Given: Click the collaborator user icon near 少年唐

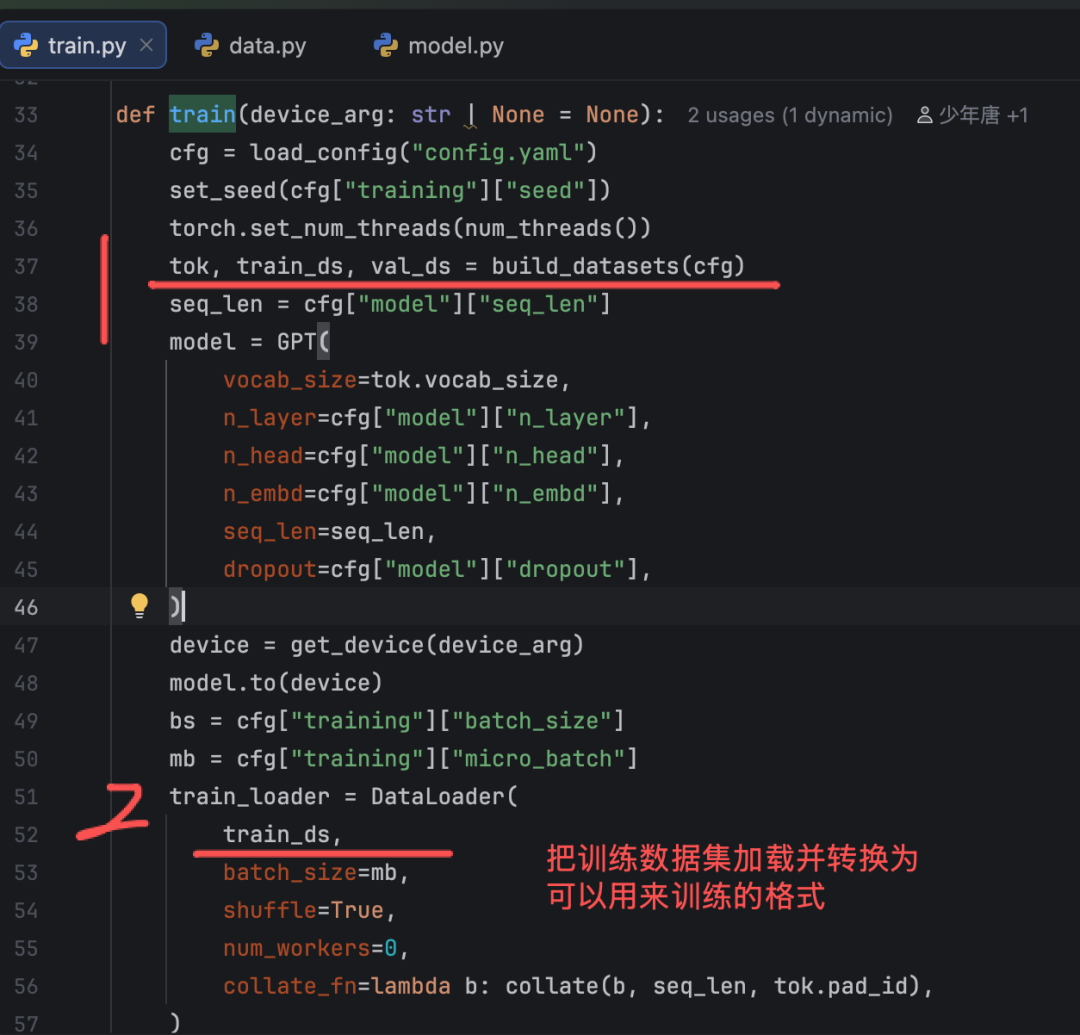Looking at the screenshot, I should pyautogui.click(x=923, y=115).
